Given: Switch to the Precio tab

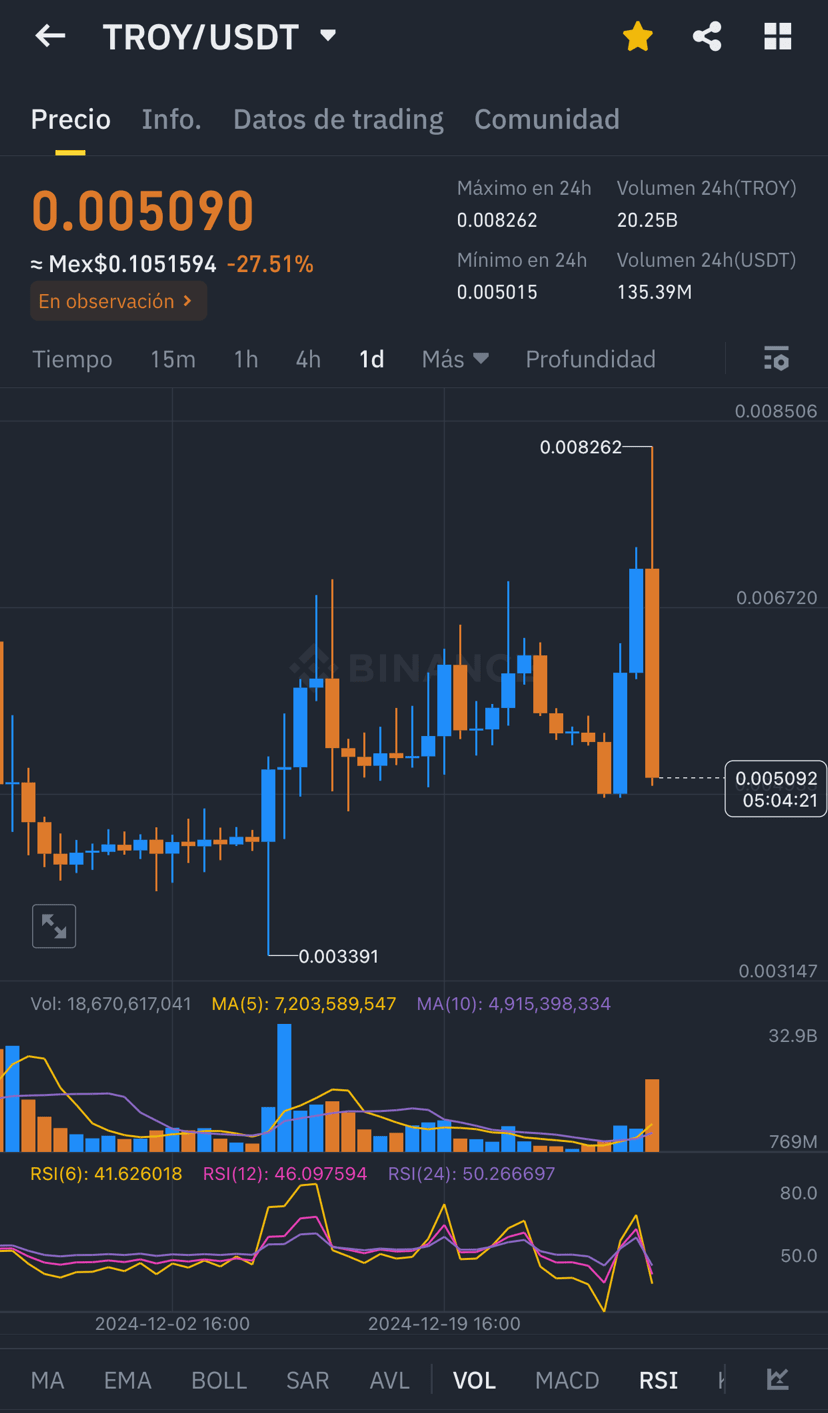Looking at the screenshot, I should pos(70,119).
